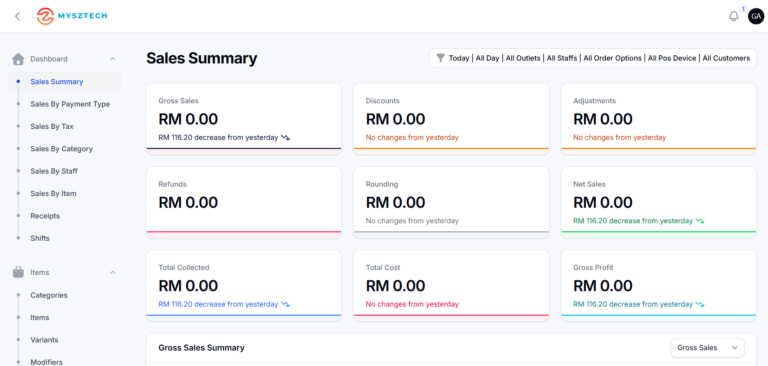Open the Gross Sales dropdown
Image resolution: width=768 pixels, height=366 pixels.
pyautogui.click(x=707, y=348)
